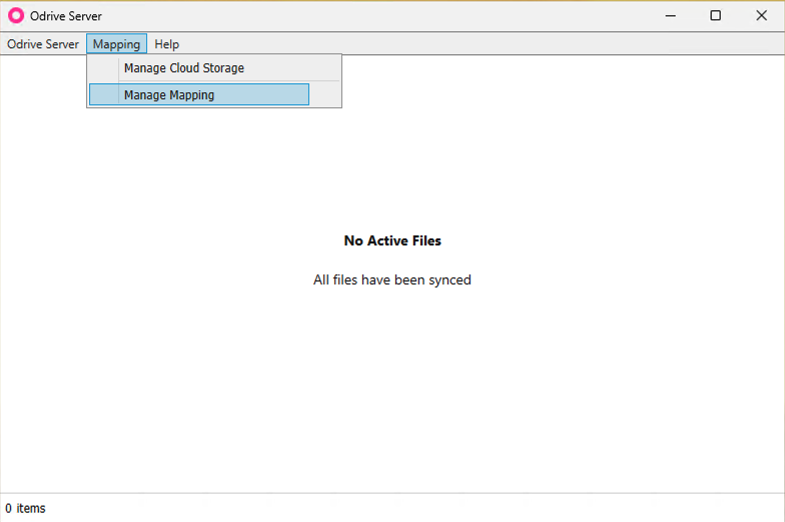
Task: Choose Manage Cloud Storage entry
Action: pyautogui.click(x=214, y=68)
